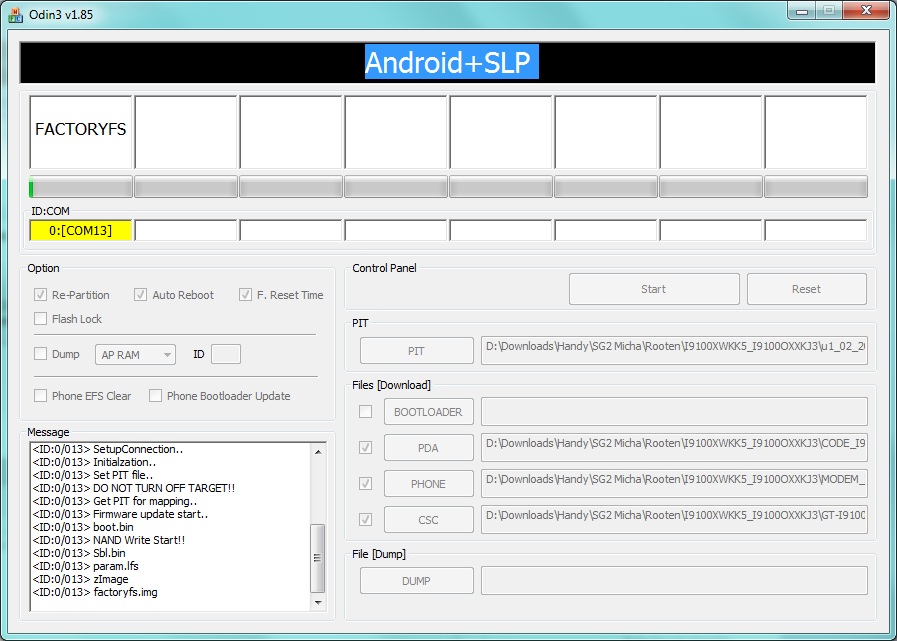Close the Odin3 window
The image size is (897, 641).
(x=866, y=11)
